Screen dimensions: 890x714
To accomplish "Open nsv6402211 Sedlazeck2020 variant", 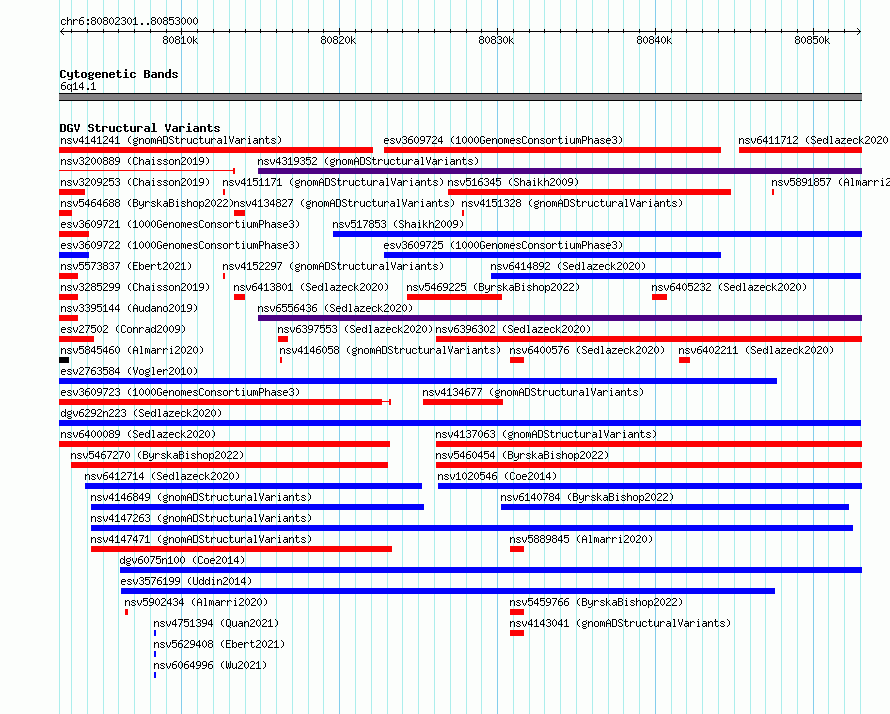I will tap(756, 350).
